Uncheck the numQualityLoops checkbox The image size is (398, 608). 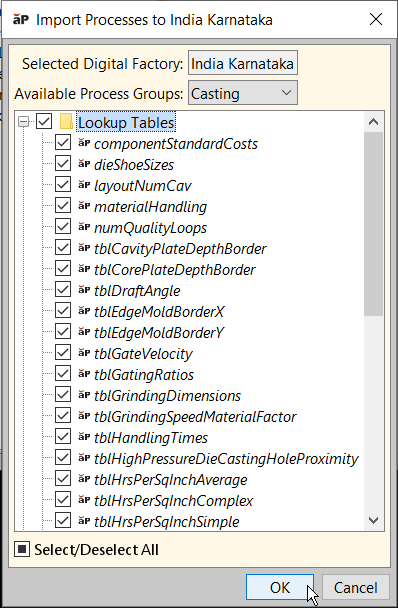(x=63, y=226)
